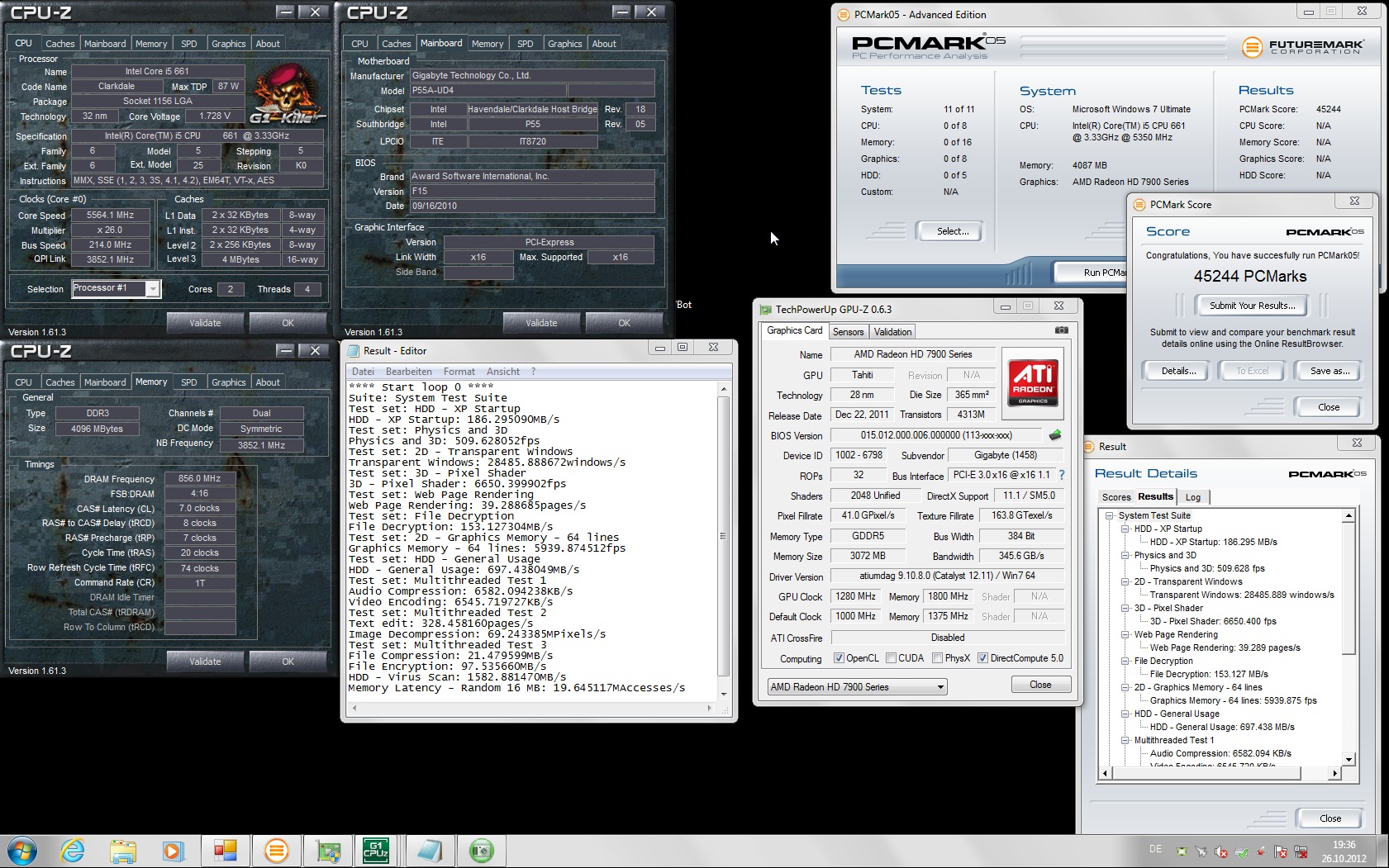Click the Result - Editor notepad title icon
The image size is (1389, 868).
click(x=353, y=351)
